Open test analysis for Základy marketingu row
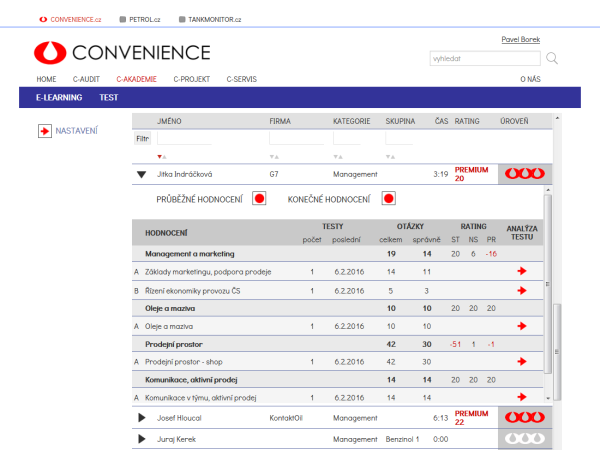The width and height of the screenshot is (600, 450). 522,271
